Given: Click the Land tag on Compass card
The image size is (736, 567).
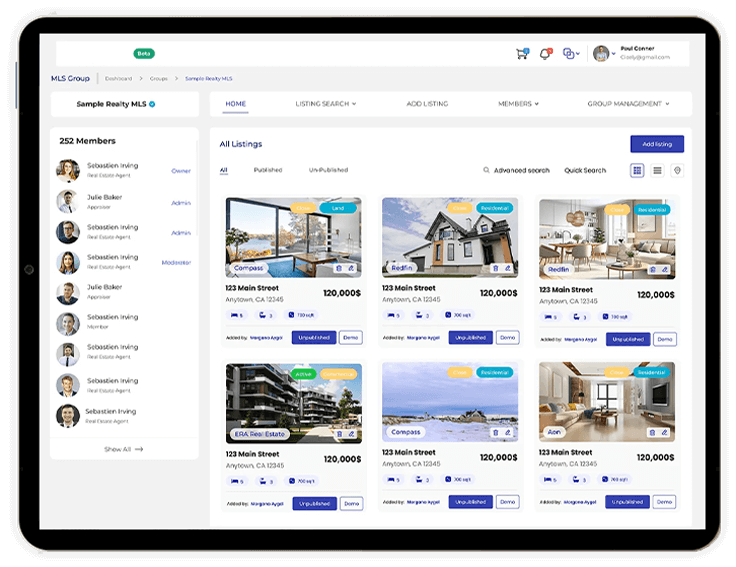Looking at the screenshot, I should coord(338,208).
